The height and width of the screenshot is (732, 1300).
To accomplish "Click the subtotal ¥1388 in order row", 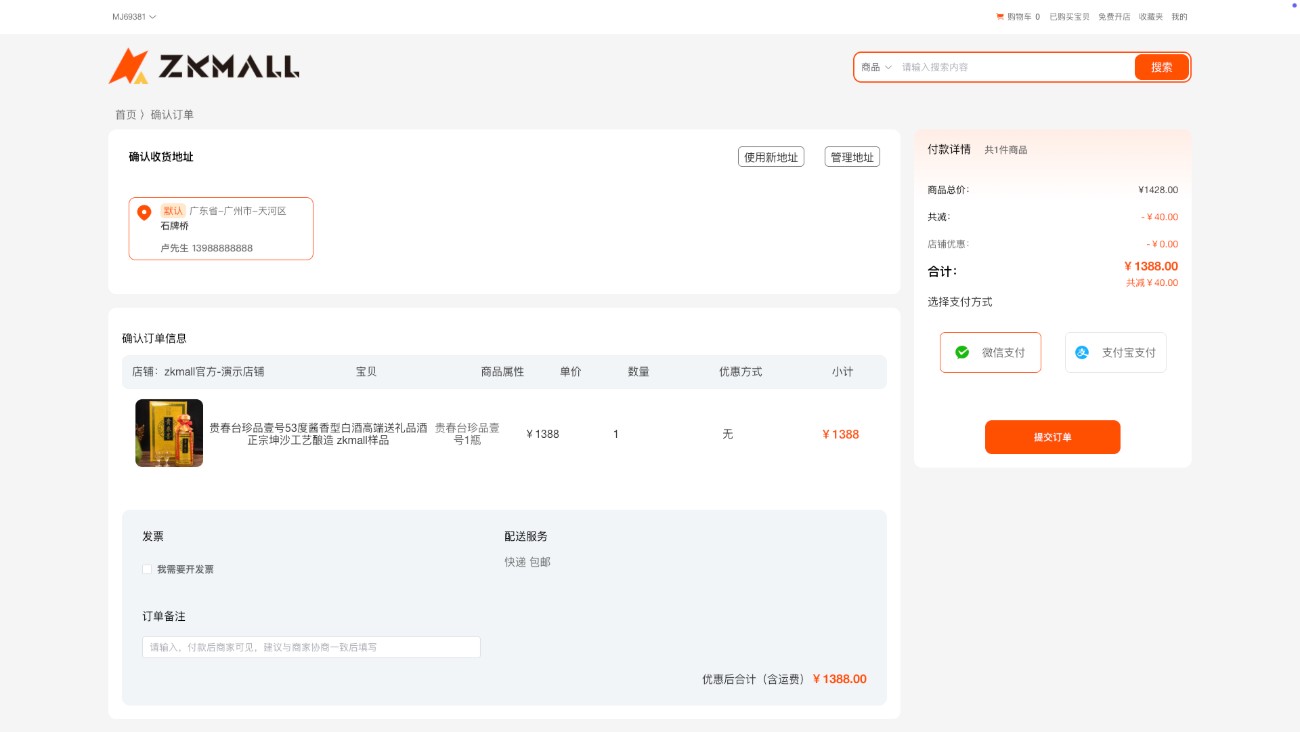I will tap(841, 434).
